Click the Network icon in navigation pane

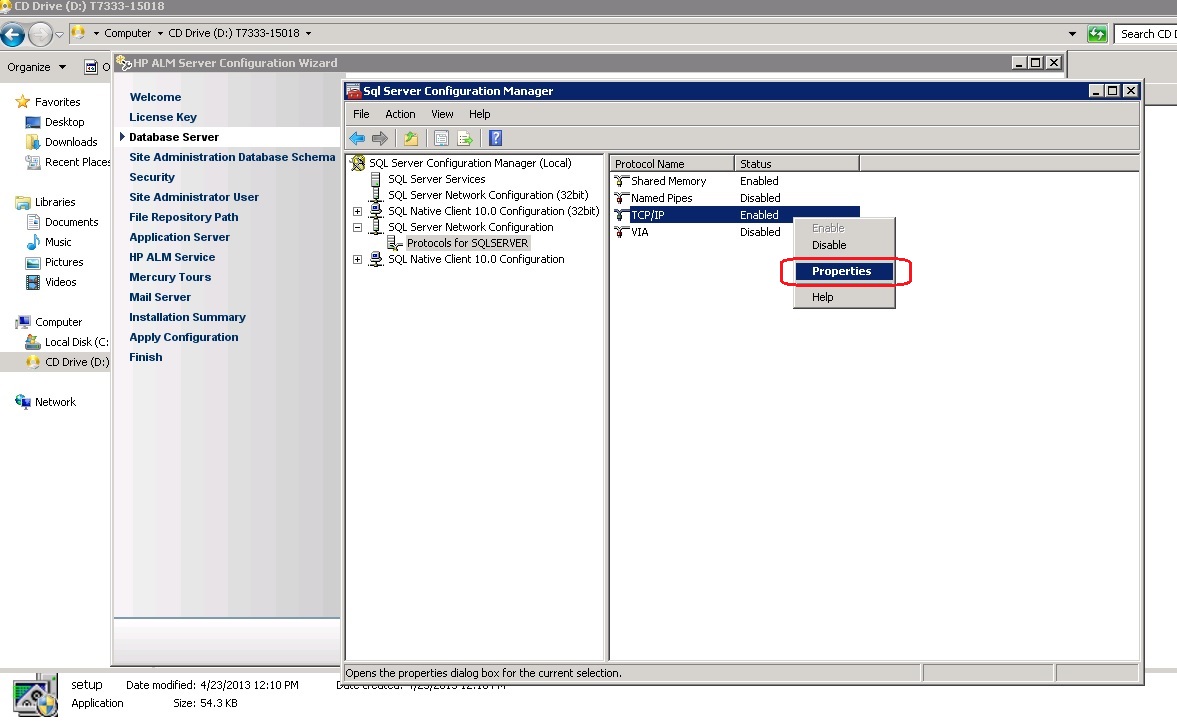point(23,402)
